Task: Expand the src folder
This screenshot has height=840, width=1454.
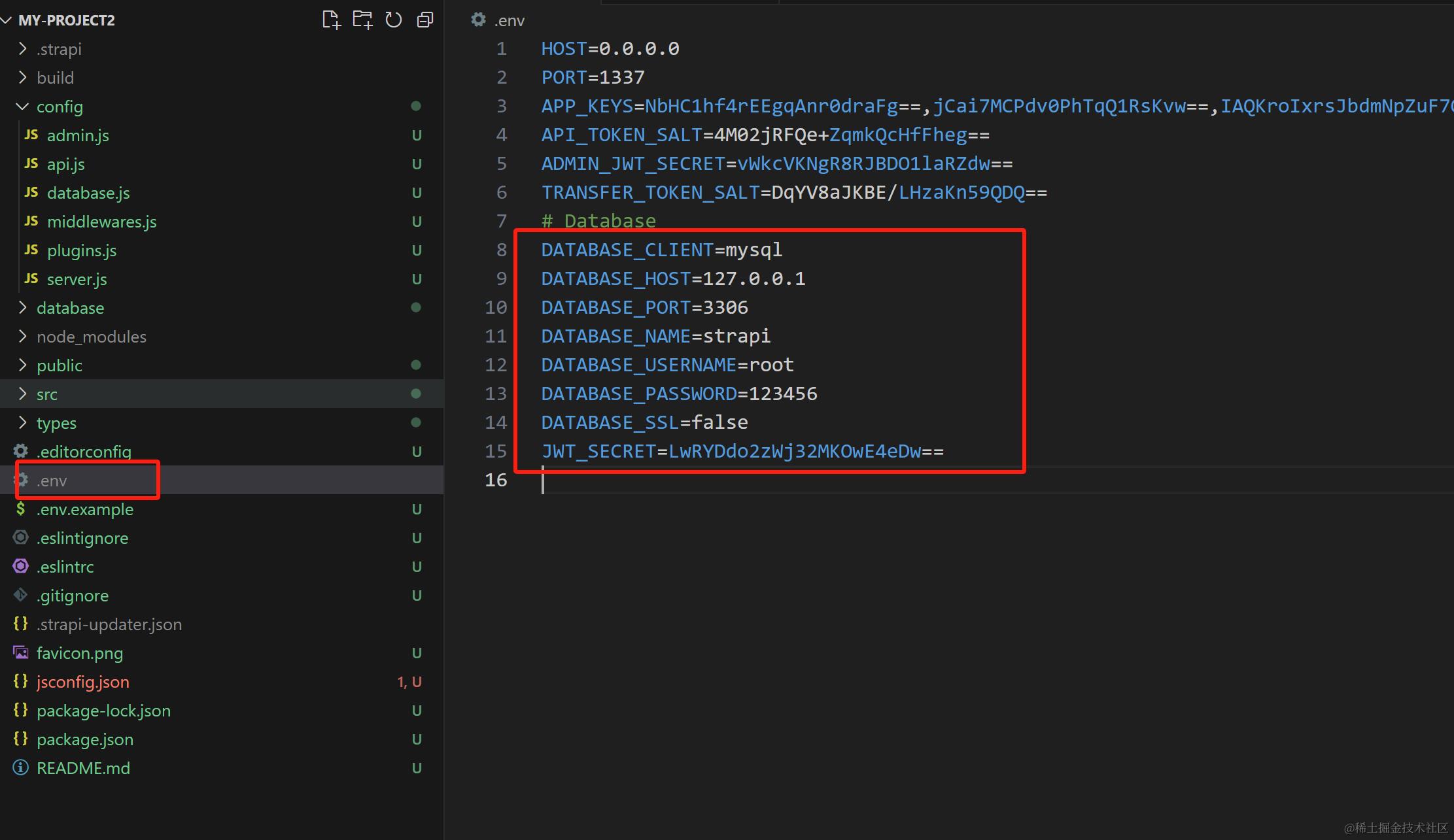Action: coord(46,394)
